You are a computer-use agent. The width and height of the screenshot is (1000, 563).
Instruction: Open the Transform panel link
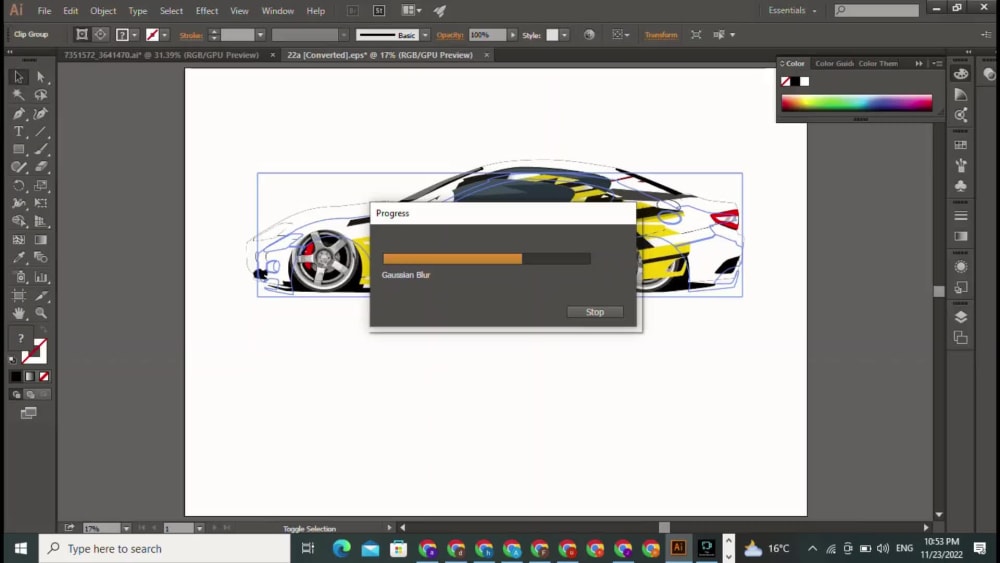661,35
